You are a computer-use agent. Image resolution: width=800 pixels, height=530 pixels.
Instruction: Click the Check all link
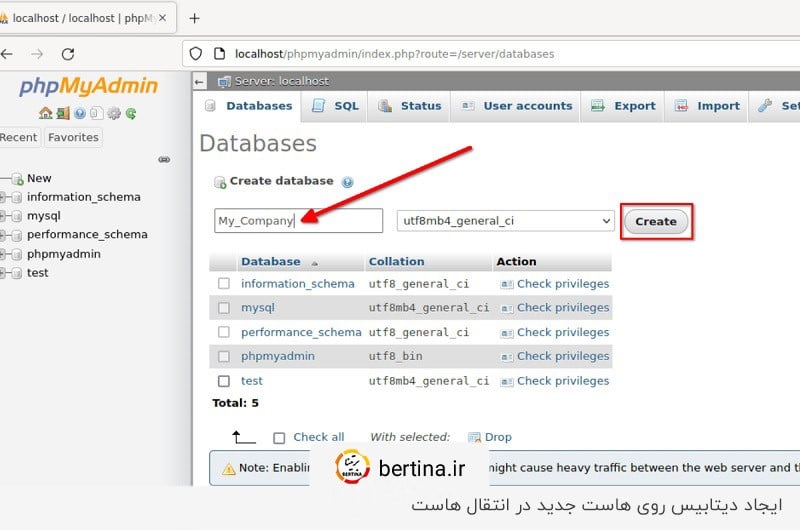pos(318,437)
